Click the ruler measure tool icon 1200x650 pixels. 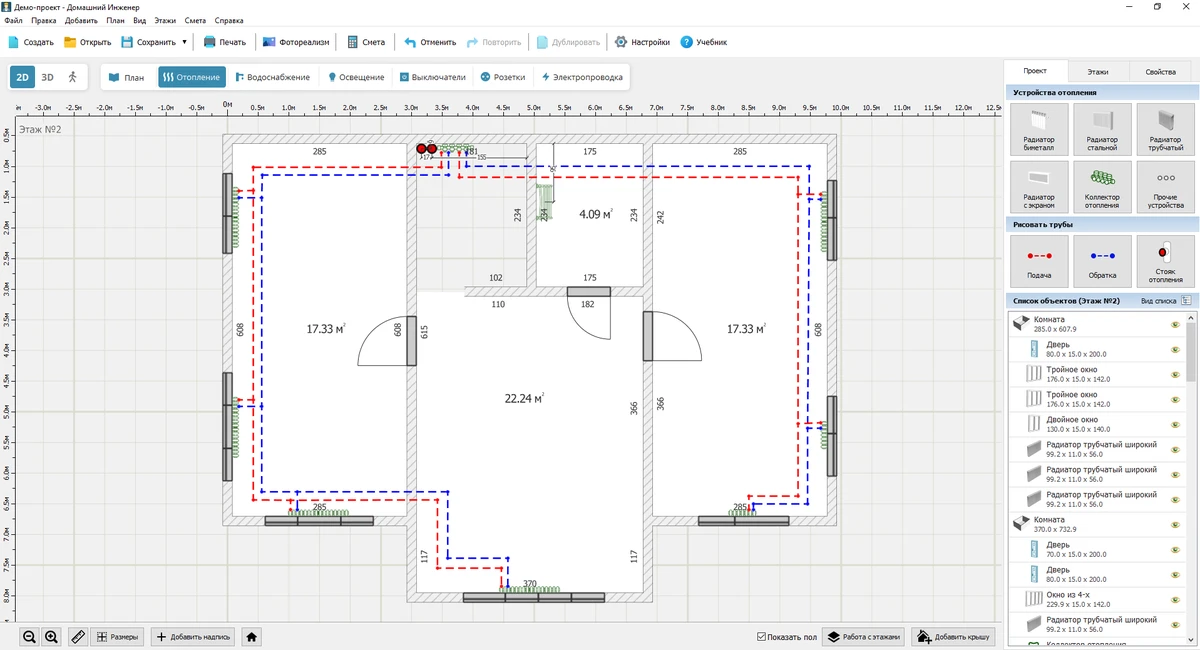pyautogui.click(x=78, y=636)
